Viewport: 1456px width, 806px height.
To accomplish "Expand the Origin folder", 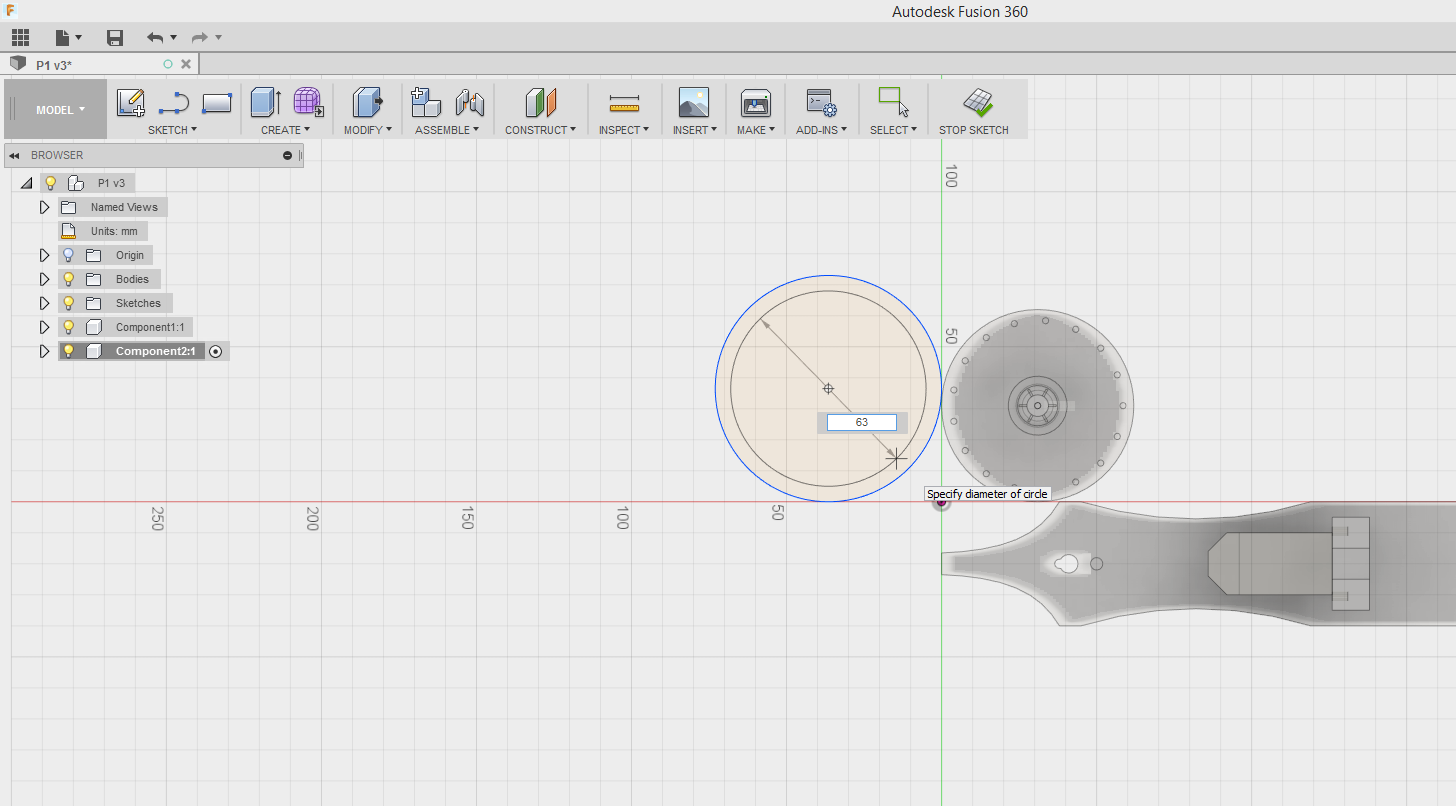I will click(x=44, y=255).
